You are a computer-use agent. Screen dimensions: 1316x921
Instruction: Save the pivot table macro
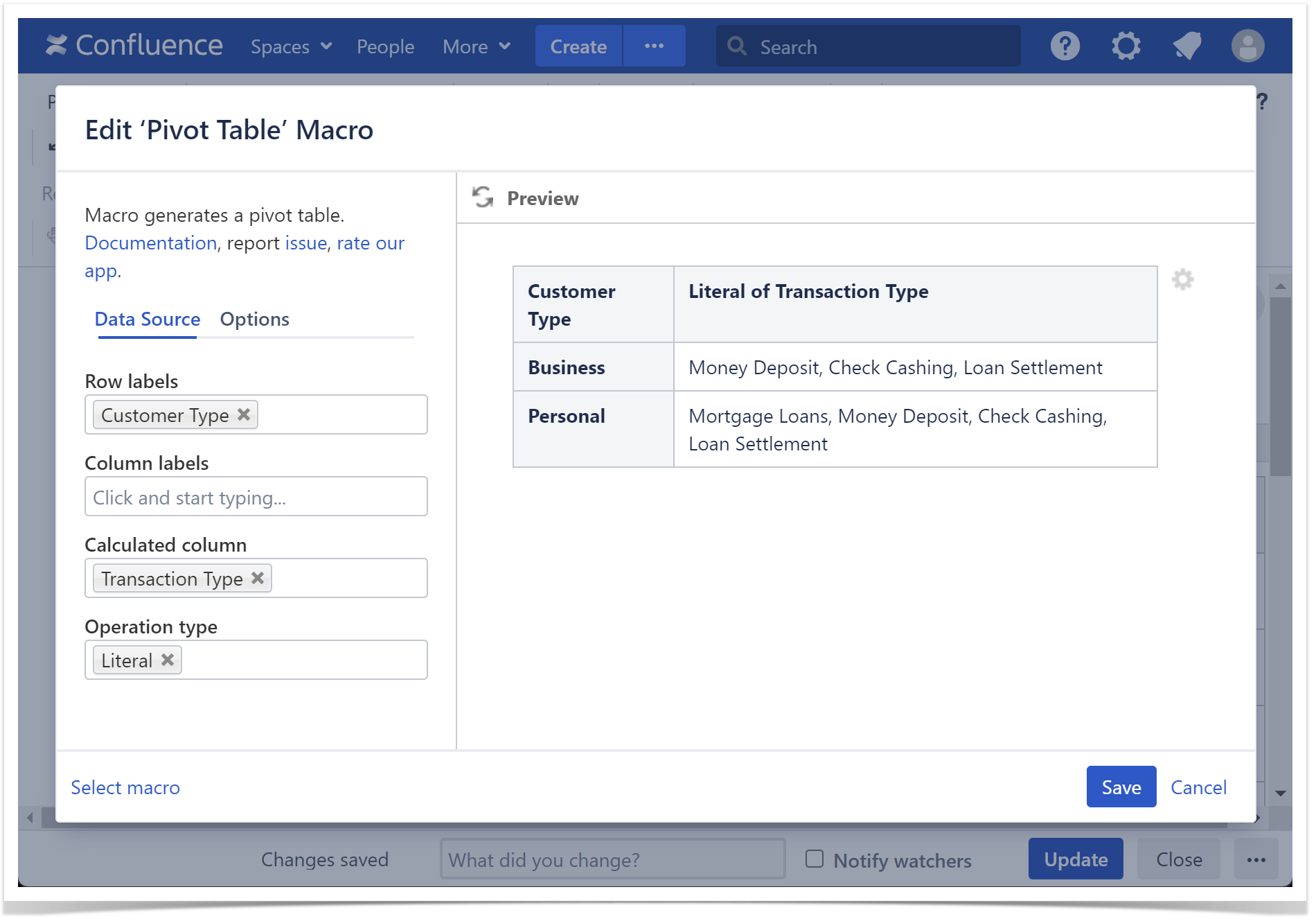click(x=1121, y=787)
